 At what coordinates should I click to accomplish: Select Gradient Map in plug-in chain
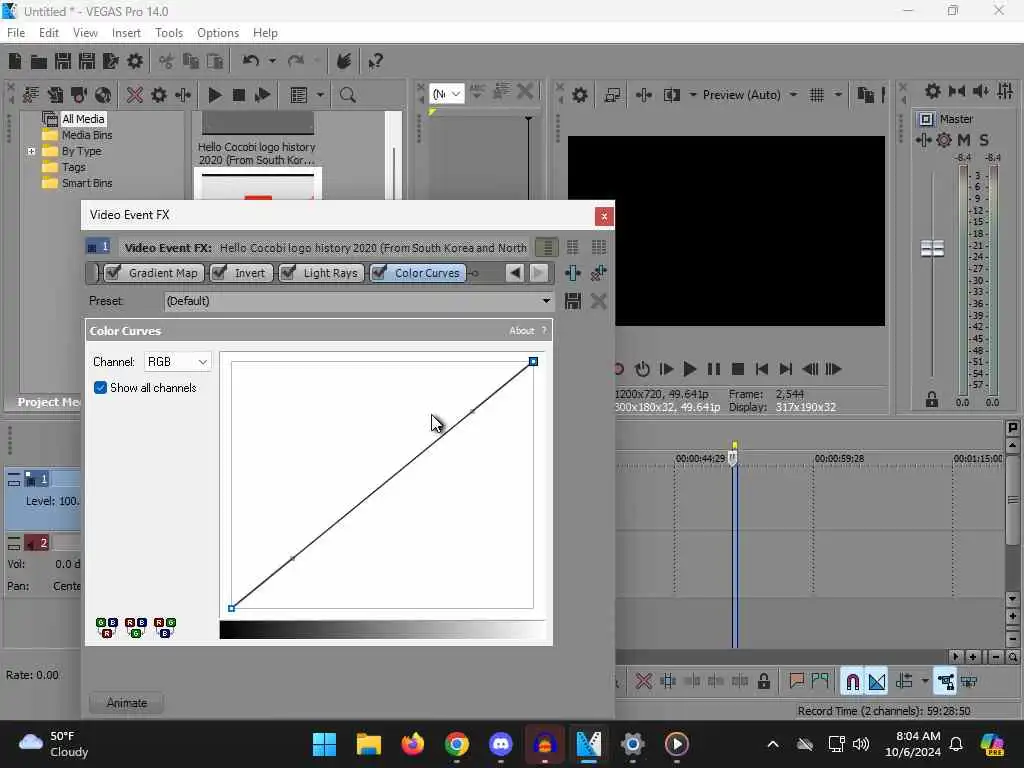coord(163,273)
